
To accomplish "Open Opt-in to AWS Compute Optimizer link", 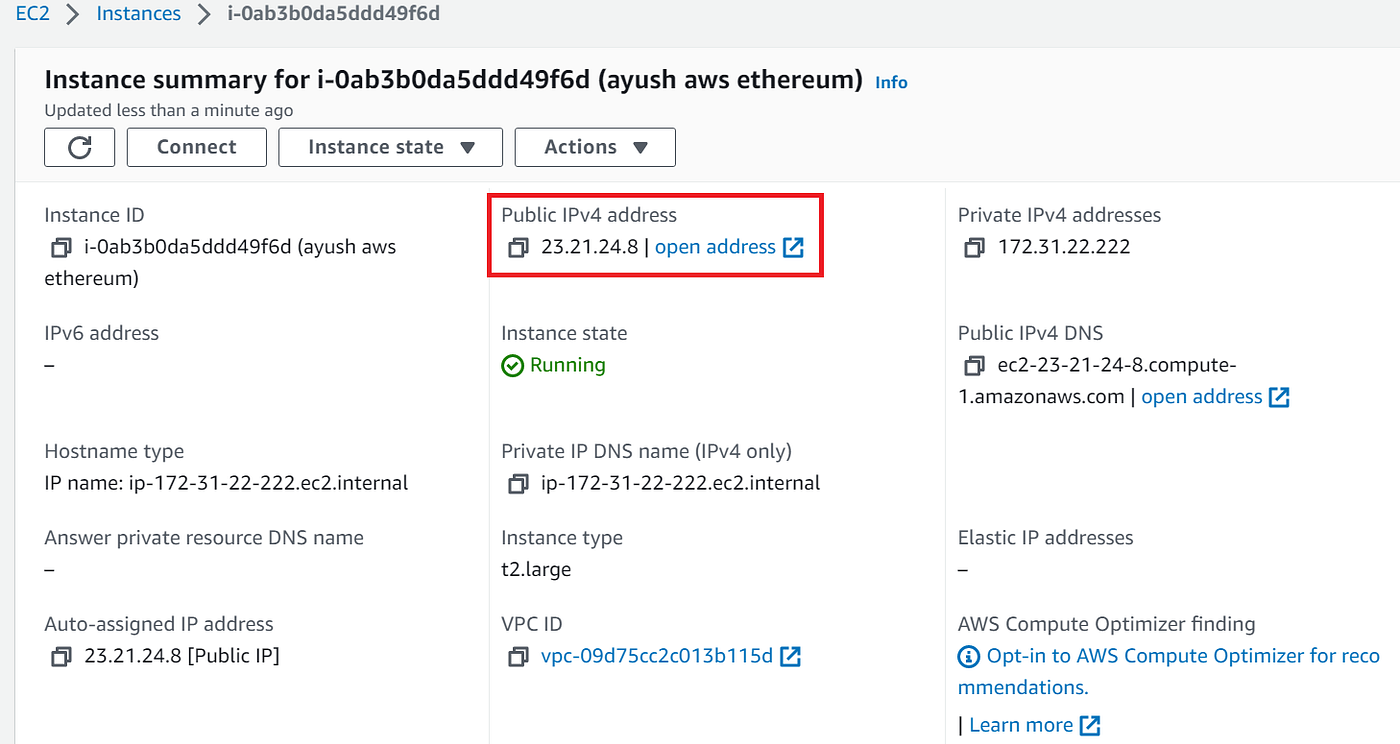I will (x=1170, y=671).
